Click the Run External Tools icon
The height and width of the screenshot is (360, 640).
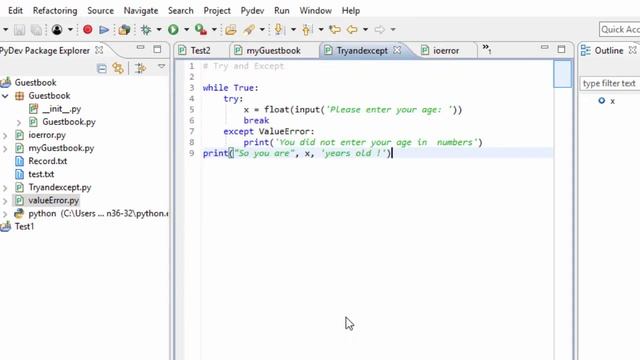click(200, 29)
